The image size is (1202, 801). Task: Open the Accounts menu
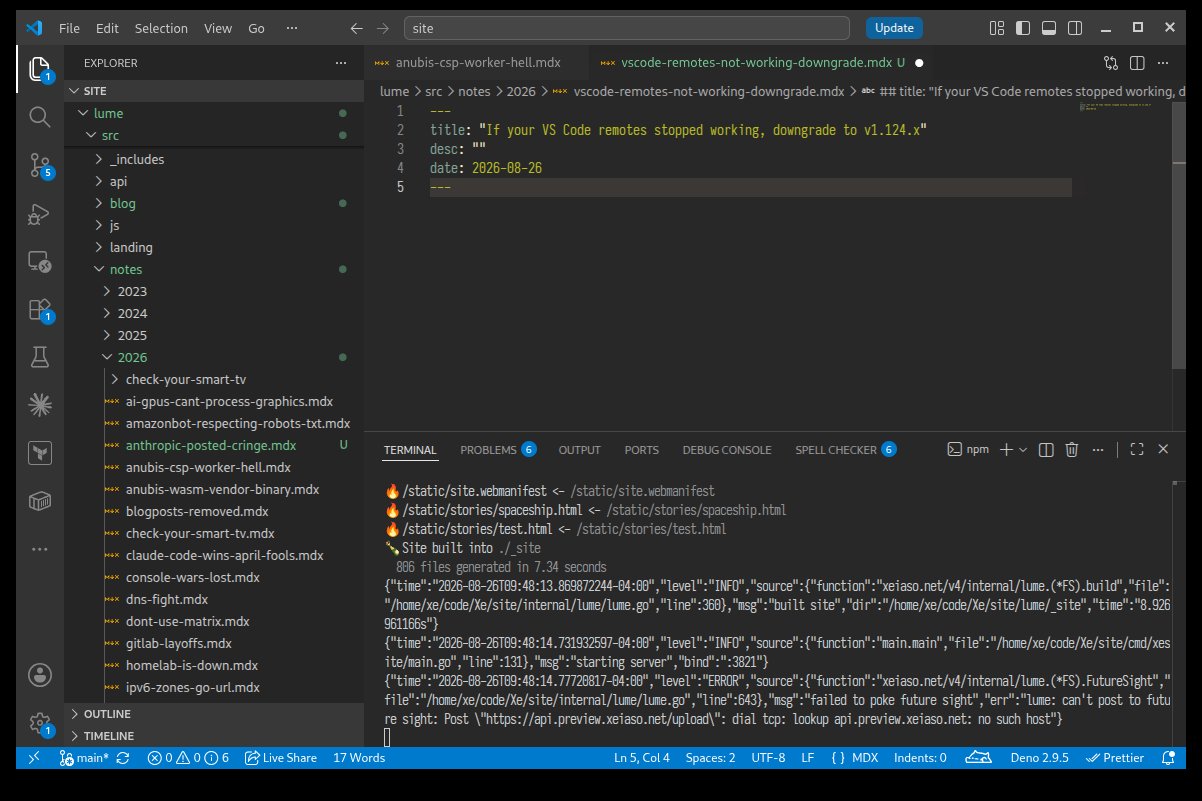39,674
